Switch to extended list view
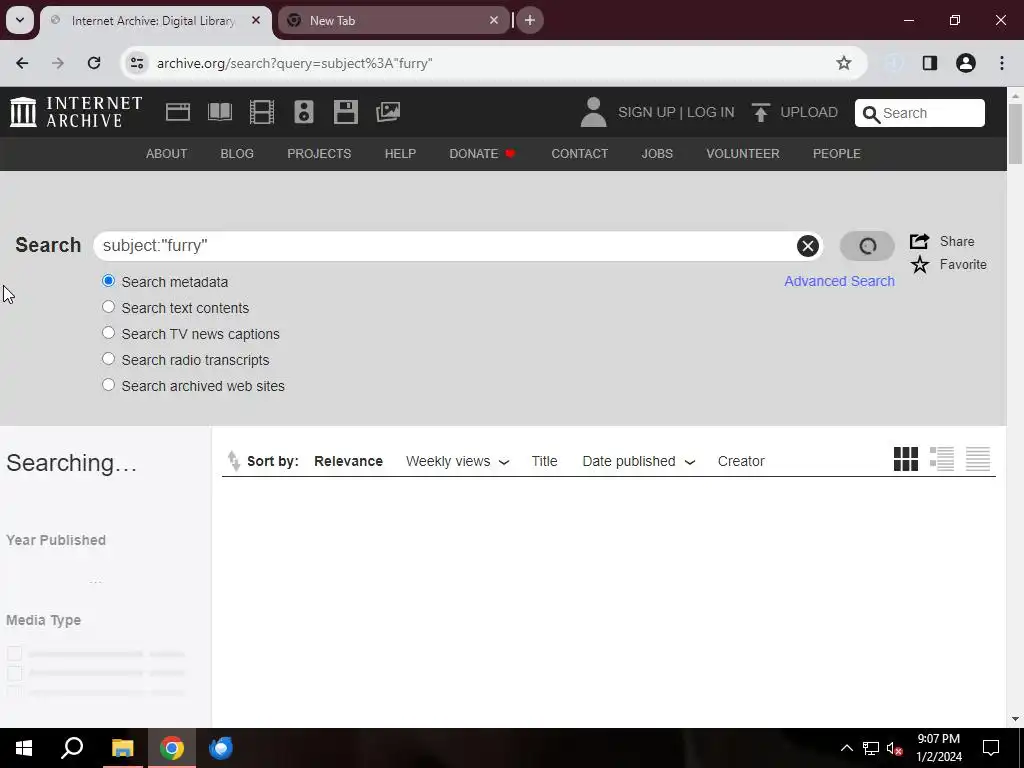The width and height of the screenshot is (1024, 768). pos(941,459)
